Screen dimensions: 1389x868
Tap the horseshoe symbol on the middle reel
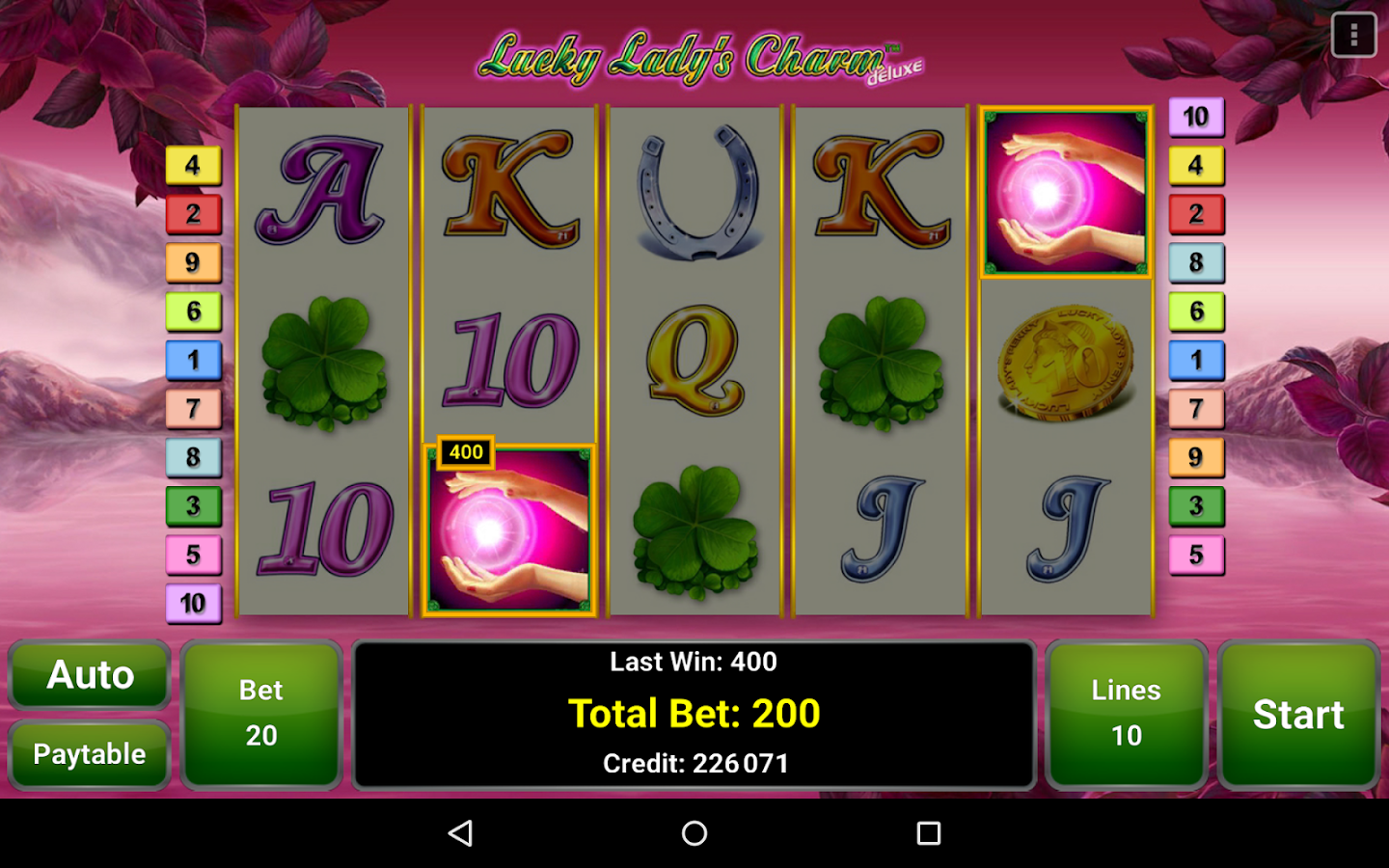click(x=696, y=192)
